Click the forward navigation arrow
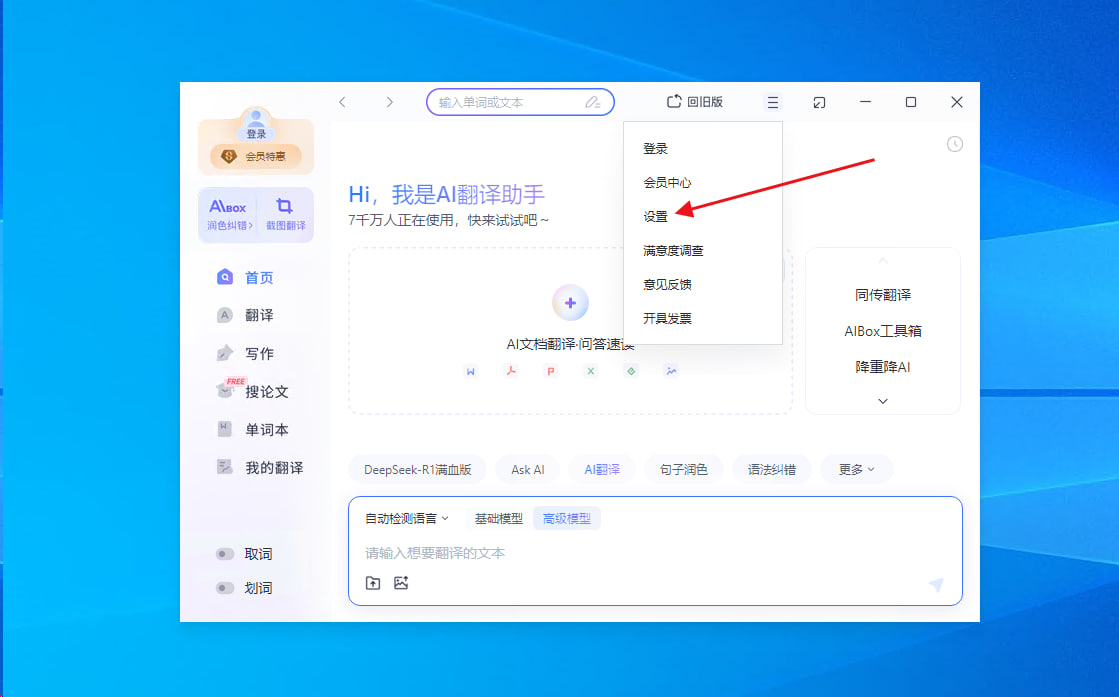 389,102
